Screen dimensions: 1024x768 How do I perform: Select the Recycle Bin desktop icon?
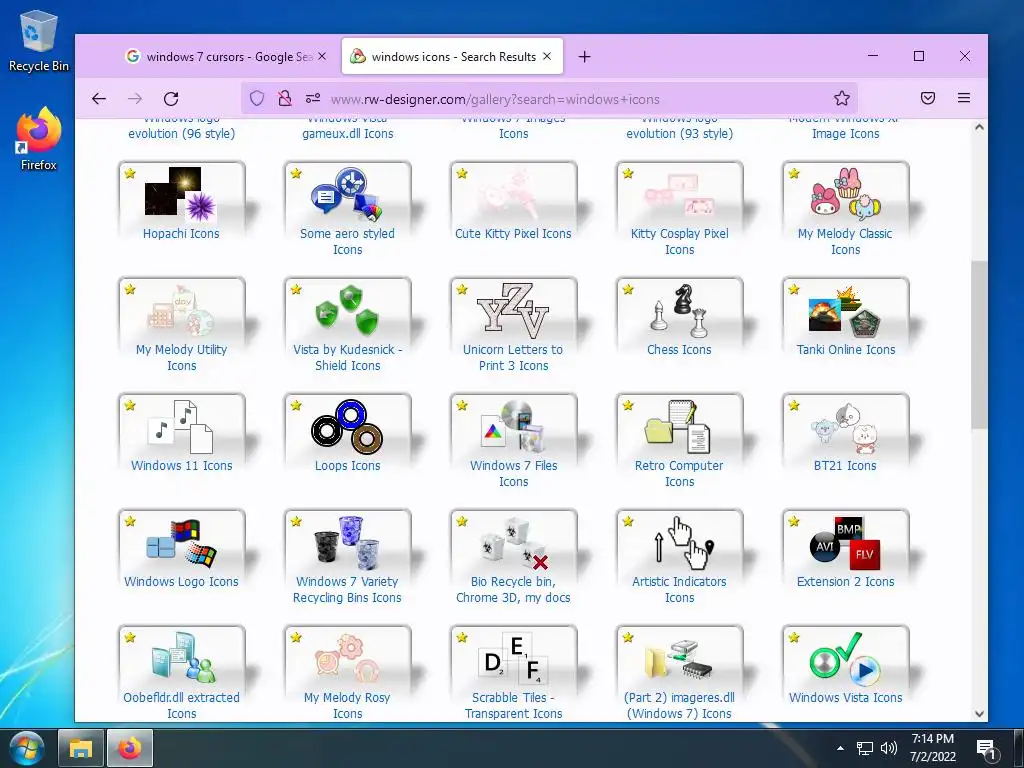[38, 40]
